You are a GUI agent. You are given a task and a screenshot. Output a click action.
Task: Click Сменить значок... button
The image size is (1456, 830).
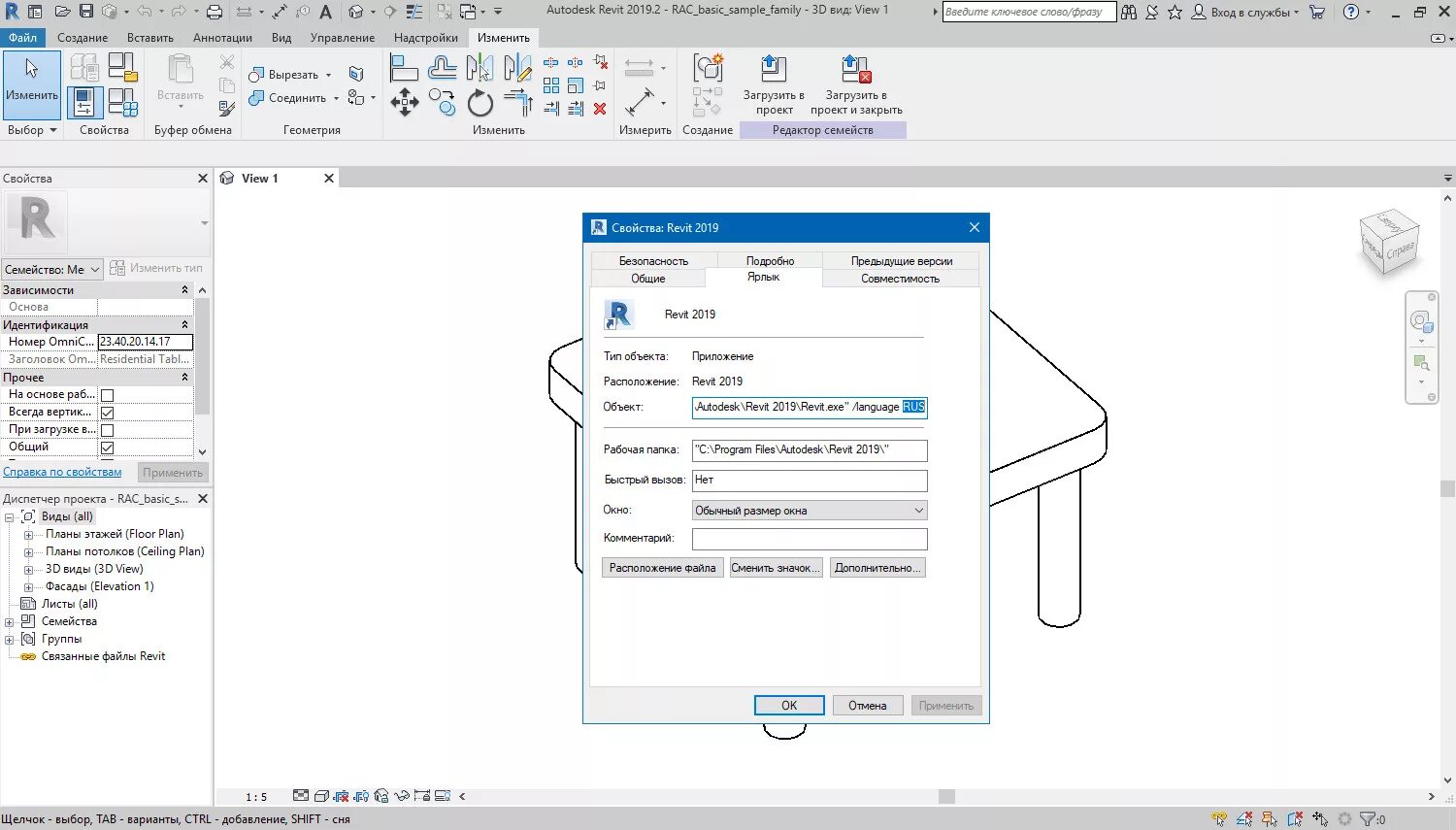point(777,568)
